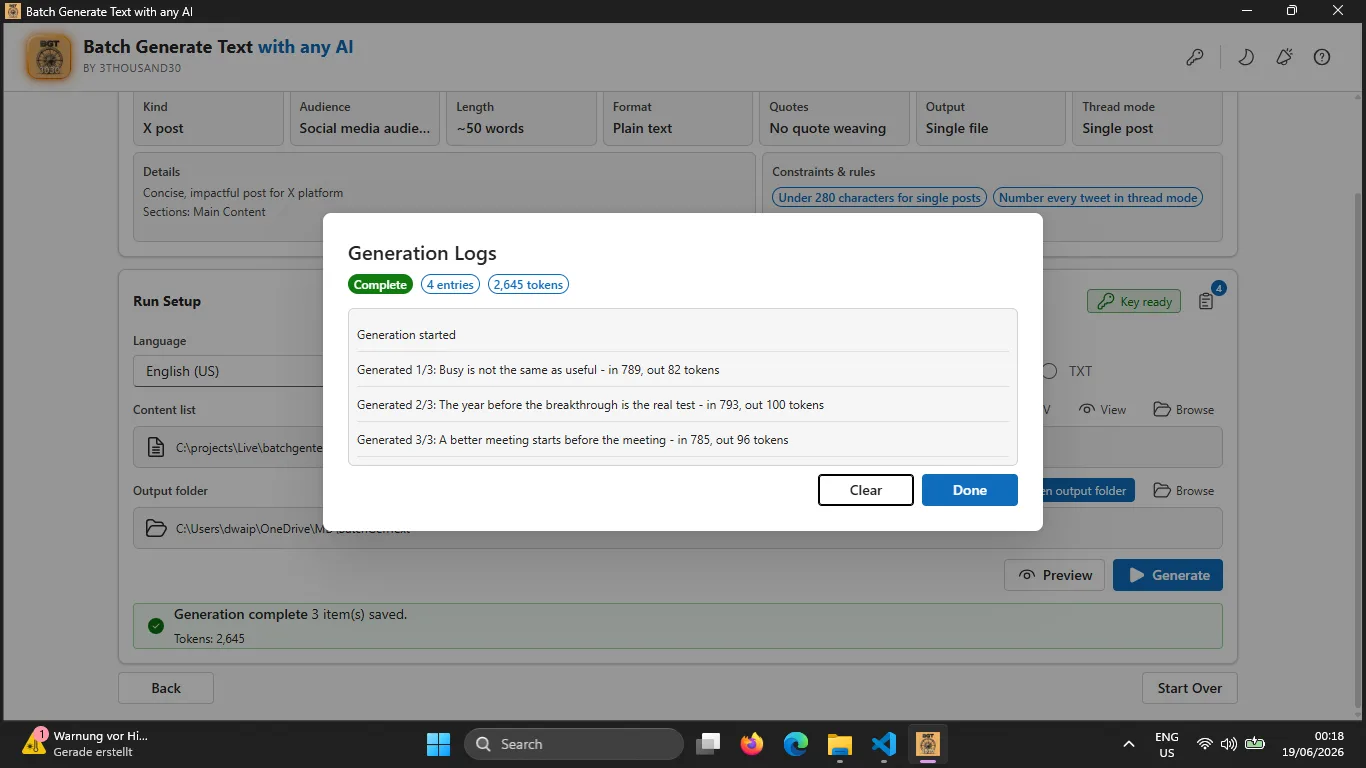This screenshot has width=1366, height=768.
Task: Select log entry 'Generated 1/3: Busy is not the same'
Action: point(682,370)
